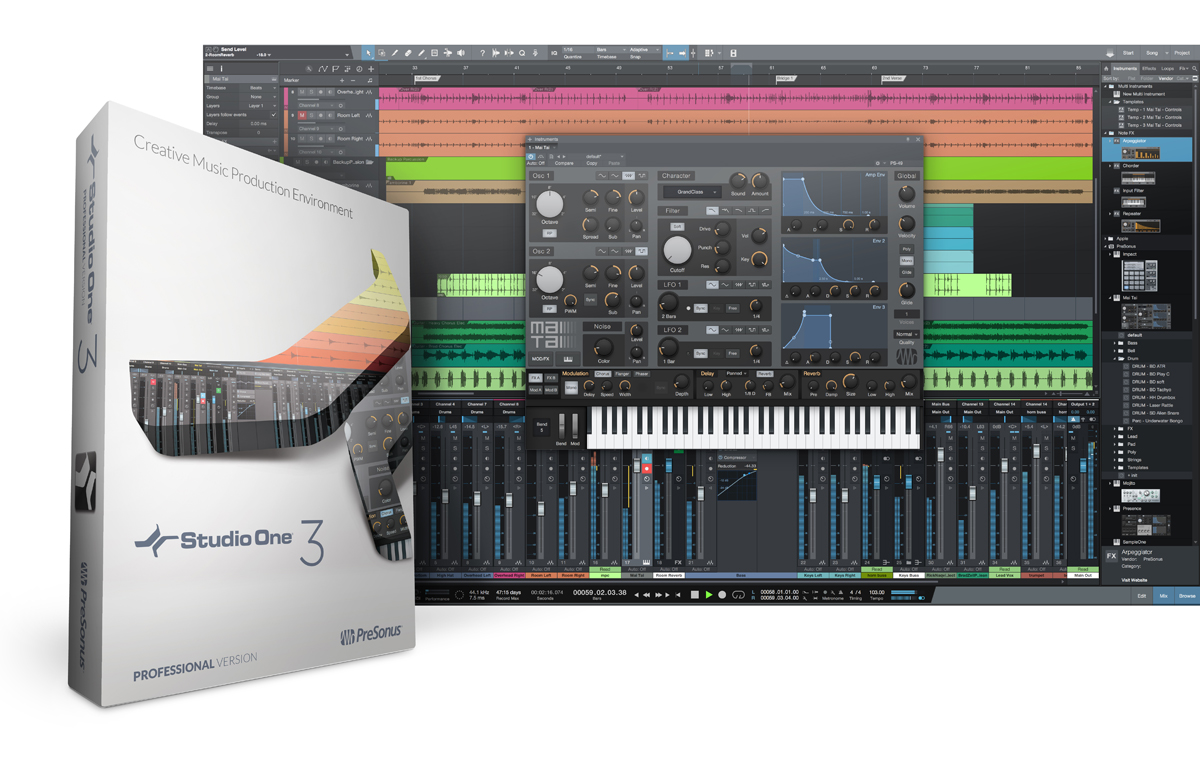Select the Eraser tool
The width and height of the screenshot is (1200, 773).
408,53
